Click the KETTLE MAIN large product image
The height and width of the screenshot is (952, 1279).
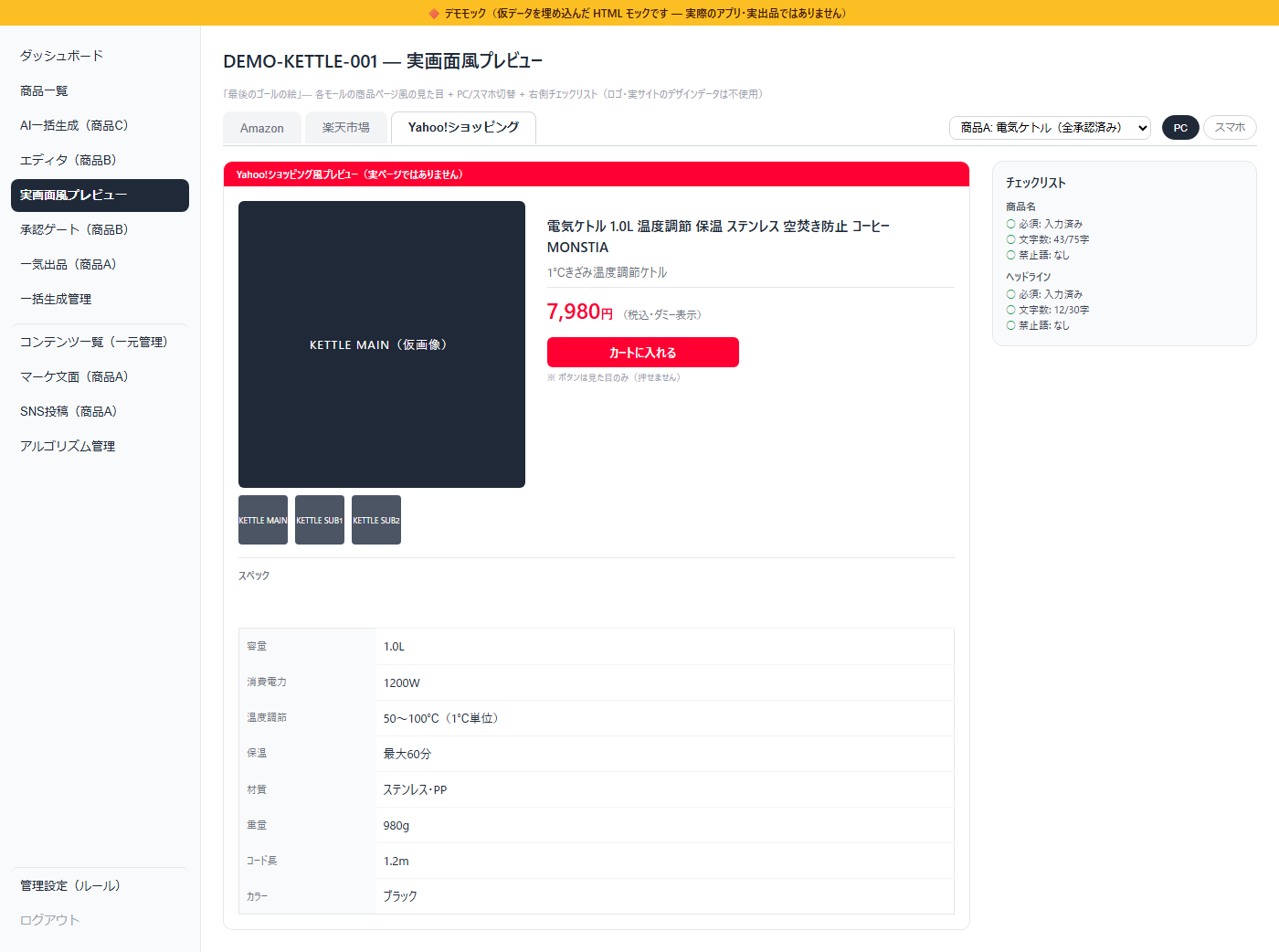click(x=382, y=344)
